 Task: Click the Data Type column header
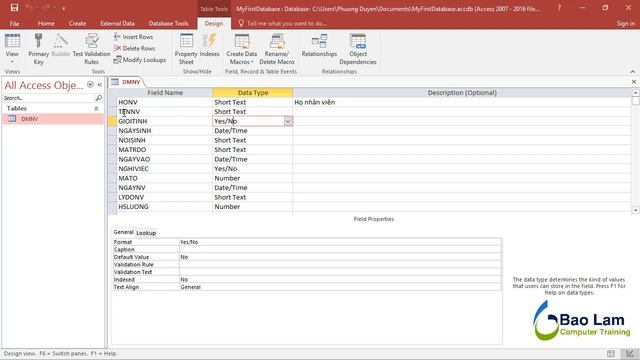pyautogui.click(x=252, y=93)
